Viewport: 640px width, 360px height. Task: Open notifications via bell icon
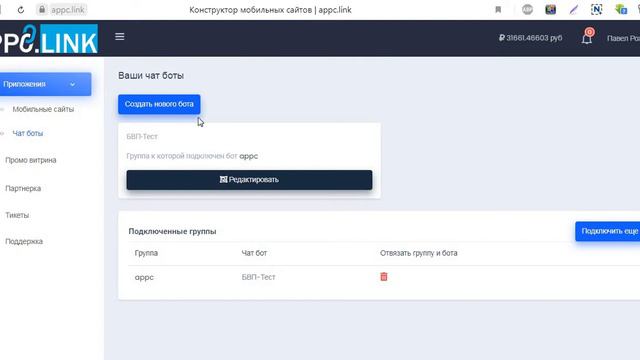click(587, 37)
